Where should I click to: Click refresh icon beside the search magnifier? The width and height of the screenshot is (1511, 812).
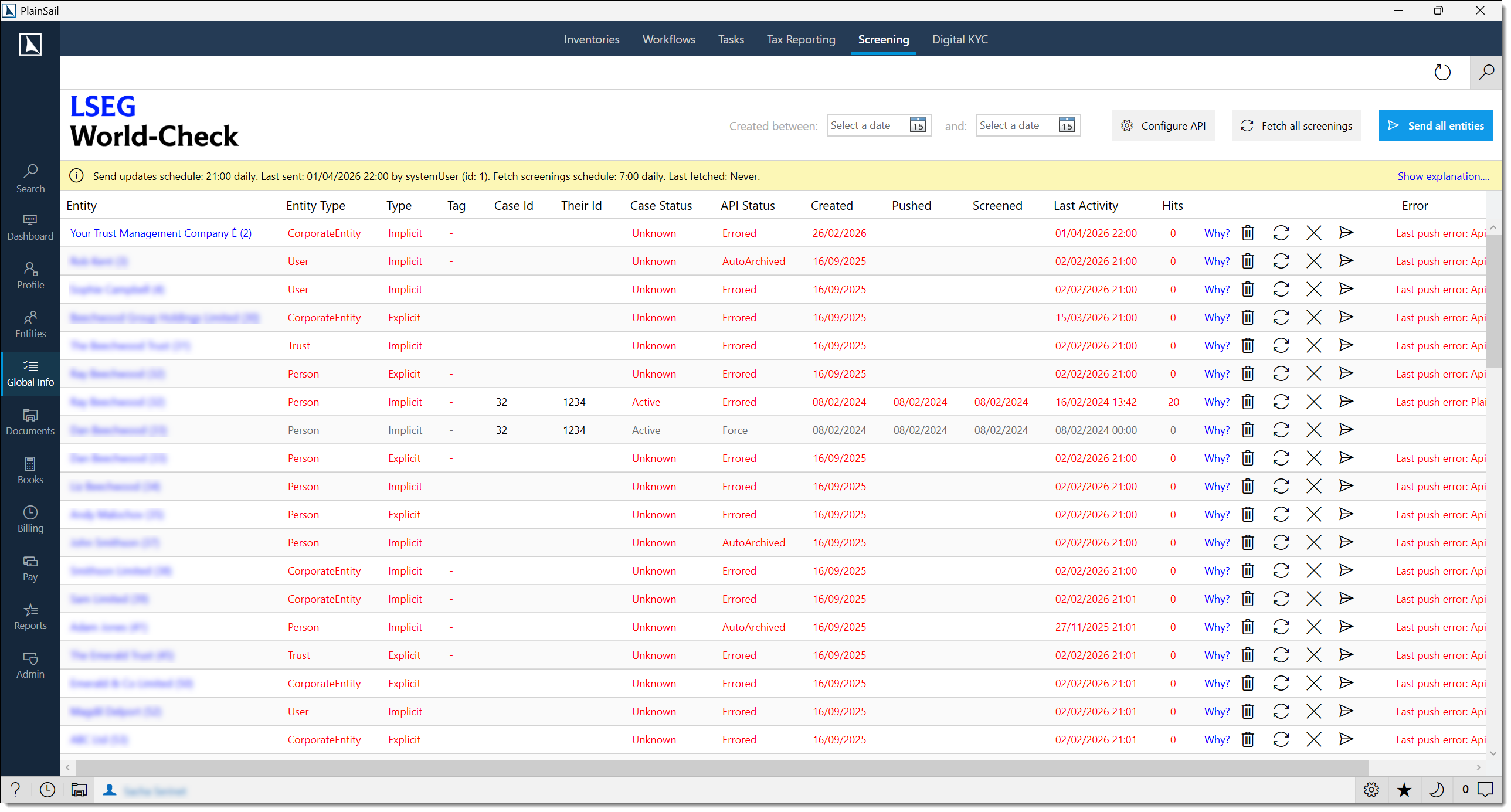pos(1442,72)
